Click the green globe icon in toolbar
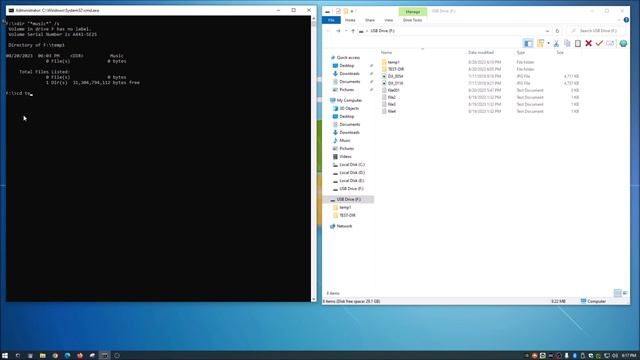 tap(623, 43)
